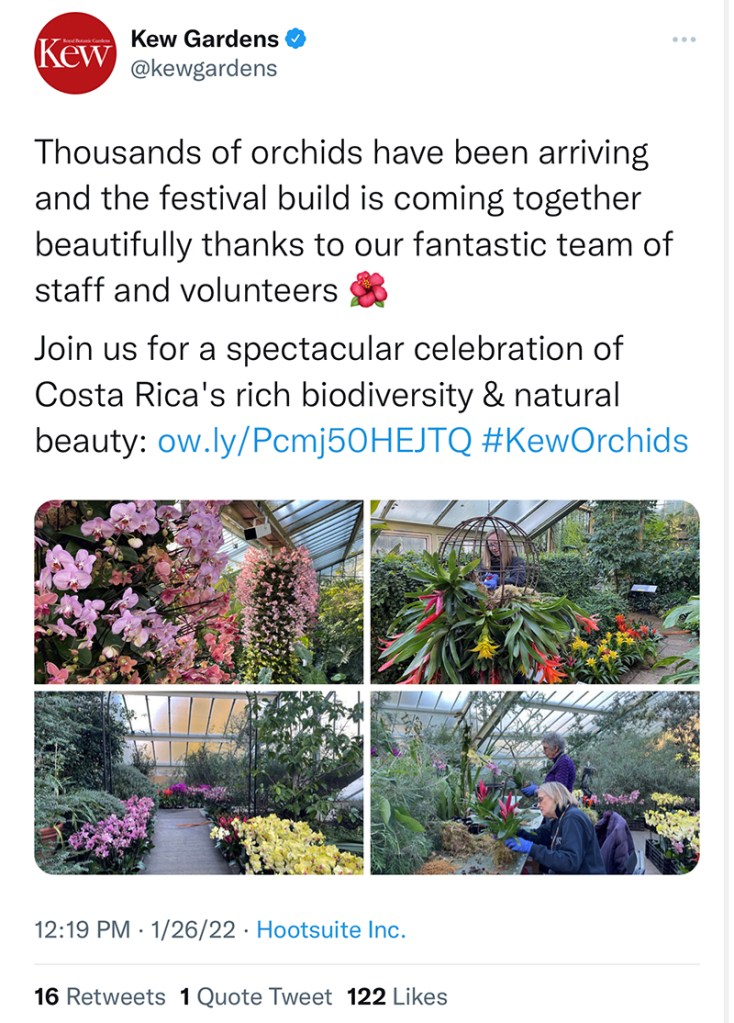View the 16 Retweets list
The width and height of the screenshot is (734, 1023).
[100, 996]
